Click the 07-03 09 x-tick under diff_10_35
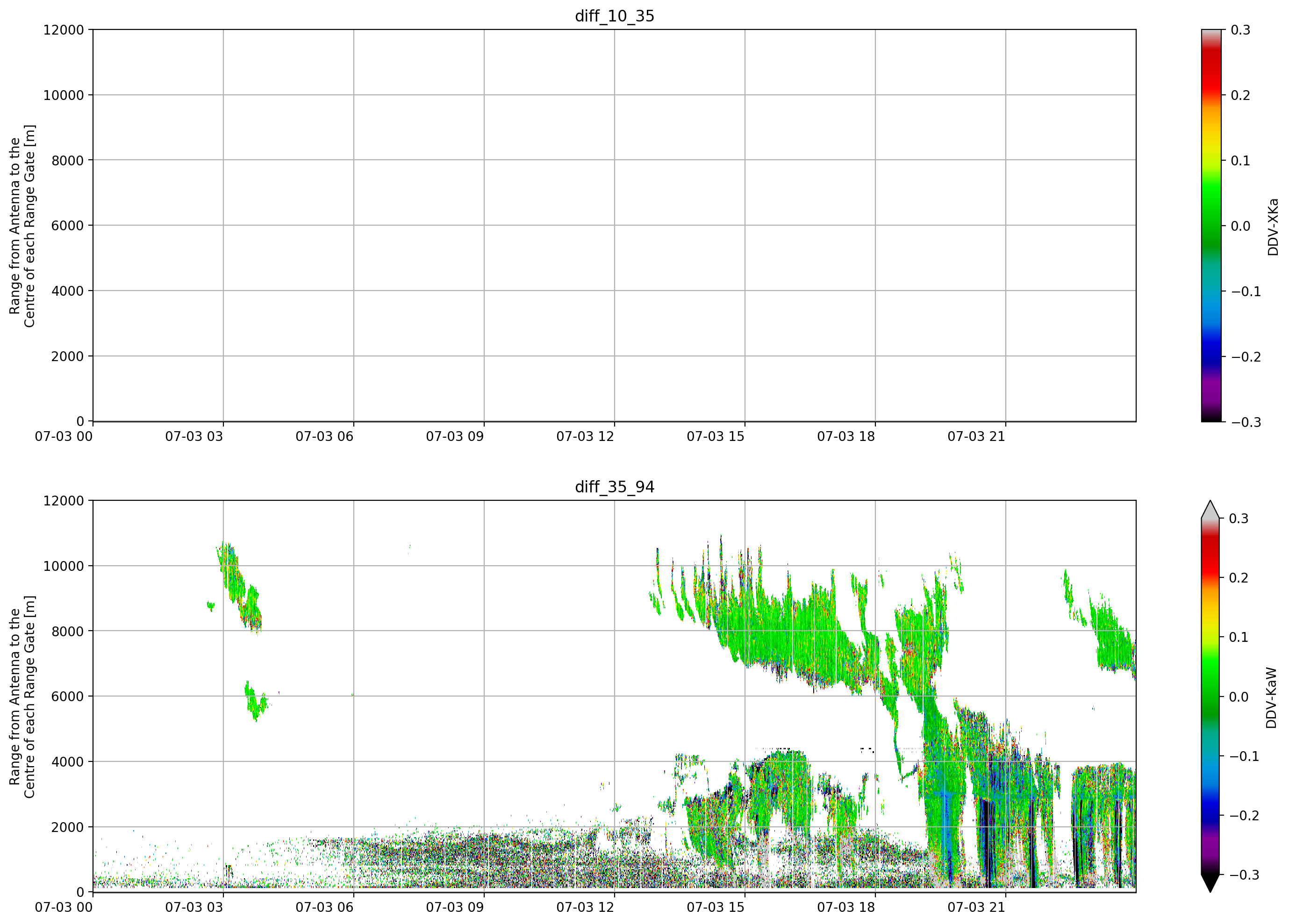The height and width of the screenshot is (924, 1289). [x=455, y=436]
